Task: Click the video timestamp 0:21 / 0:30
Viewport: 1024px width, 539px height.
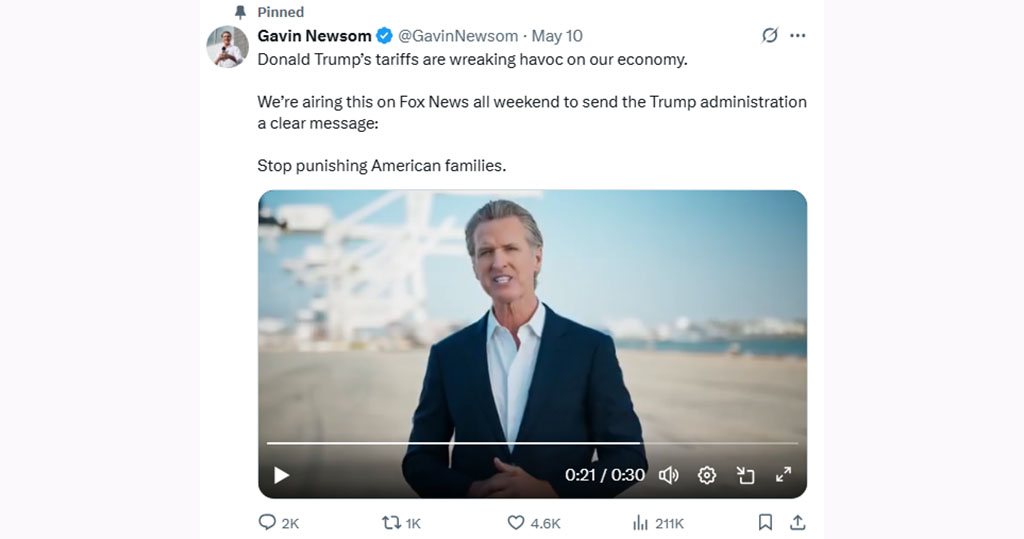Action: (605, 475)
